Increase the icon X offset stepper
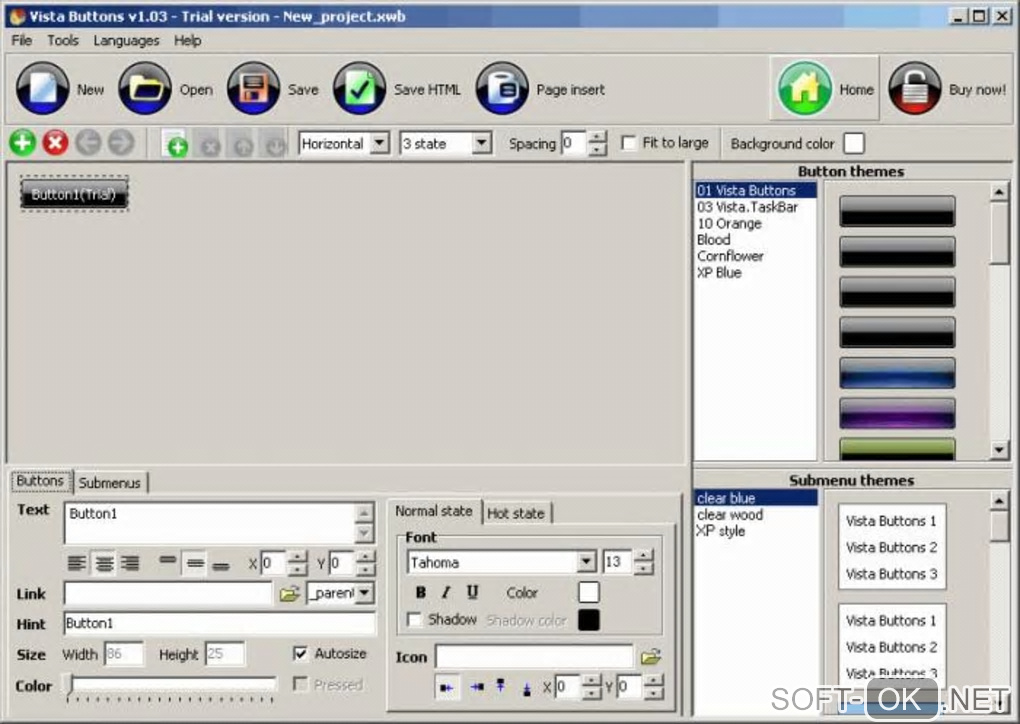1020x724 pixels. click(x=591, y=681)
